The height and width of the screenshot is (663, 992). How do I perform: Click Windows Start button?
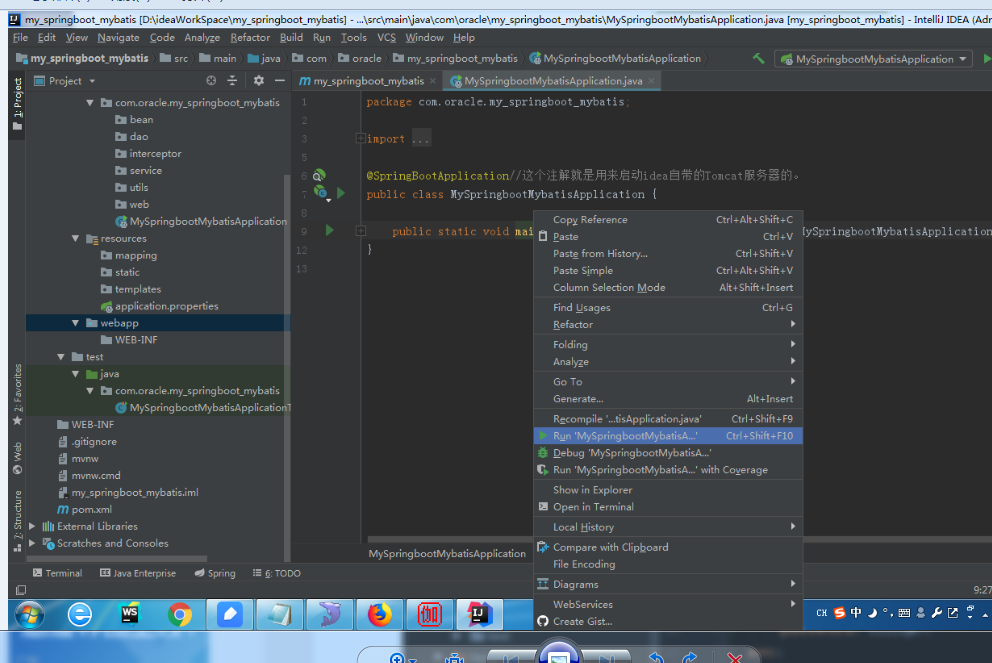[x=29, y=614]
